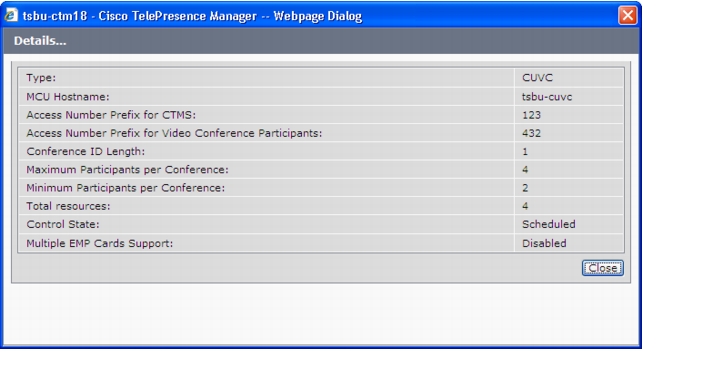Select the Total resources value

pos(525,206)
